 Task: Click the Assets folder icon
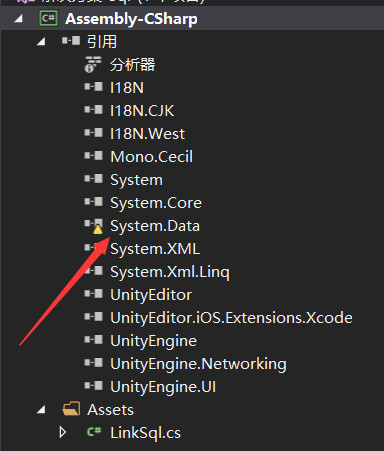pos(71,409)
